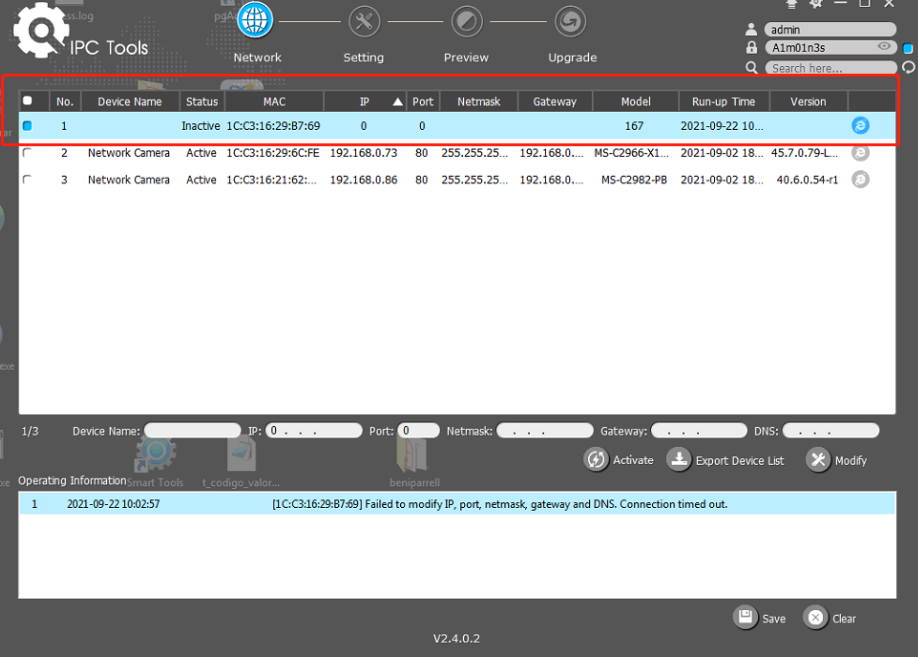Sort table by the IP column arrow
Screen dimensions: 918x657
pyautogui.click(x=398, y=102)
